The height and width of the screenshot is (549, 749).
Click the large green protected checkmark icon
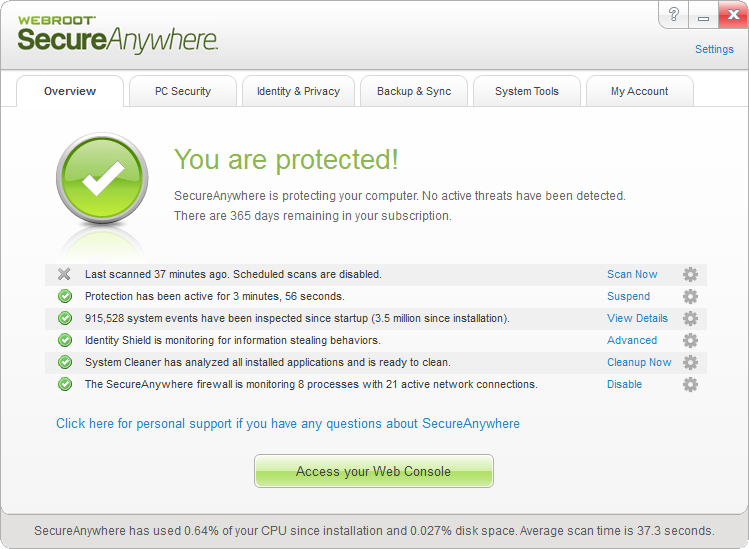point(102,180)
